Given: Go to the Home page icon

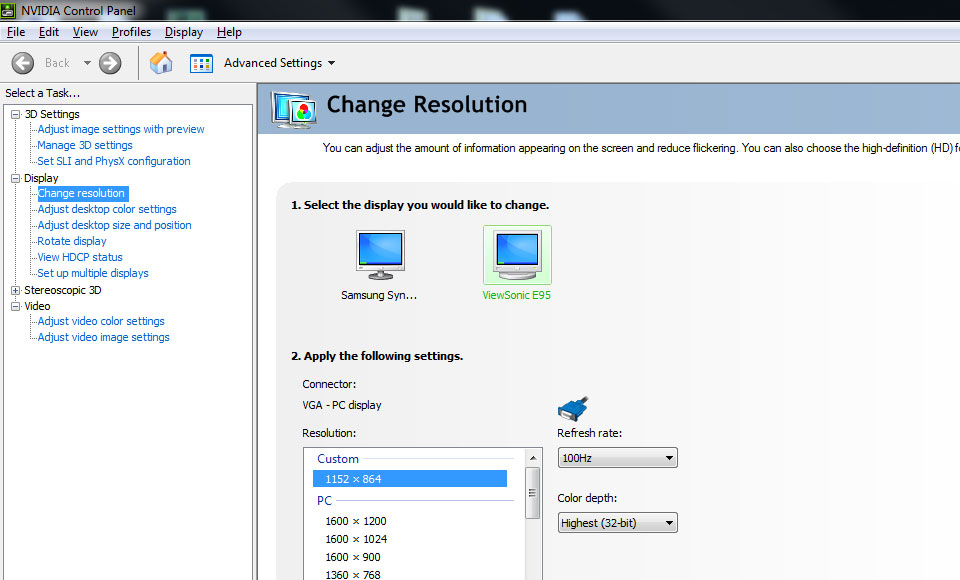Looking at the screenshot, I should pos(161,62).
